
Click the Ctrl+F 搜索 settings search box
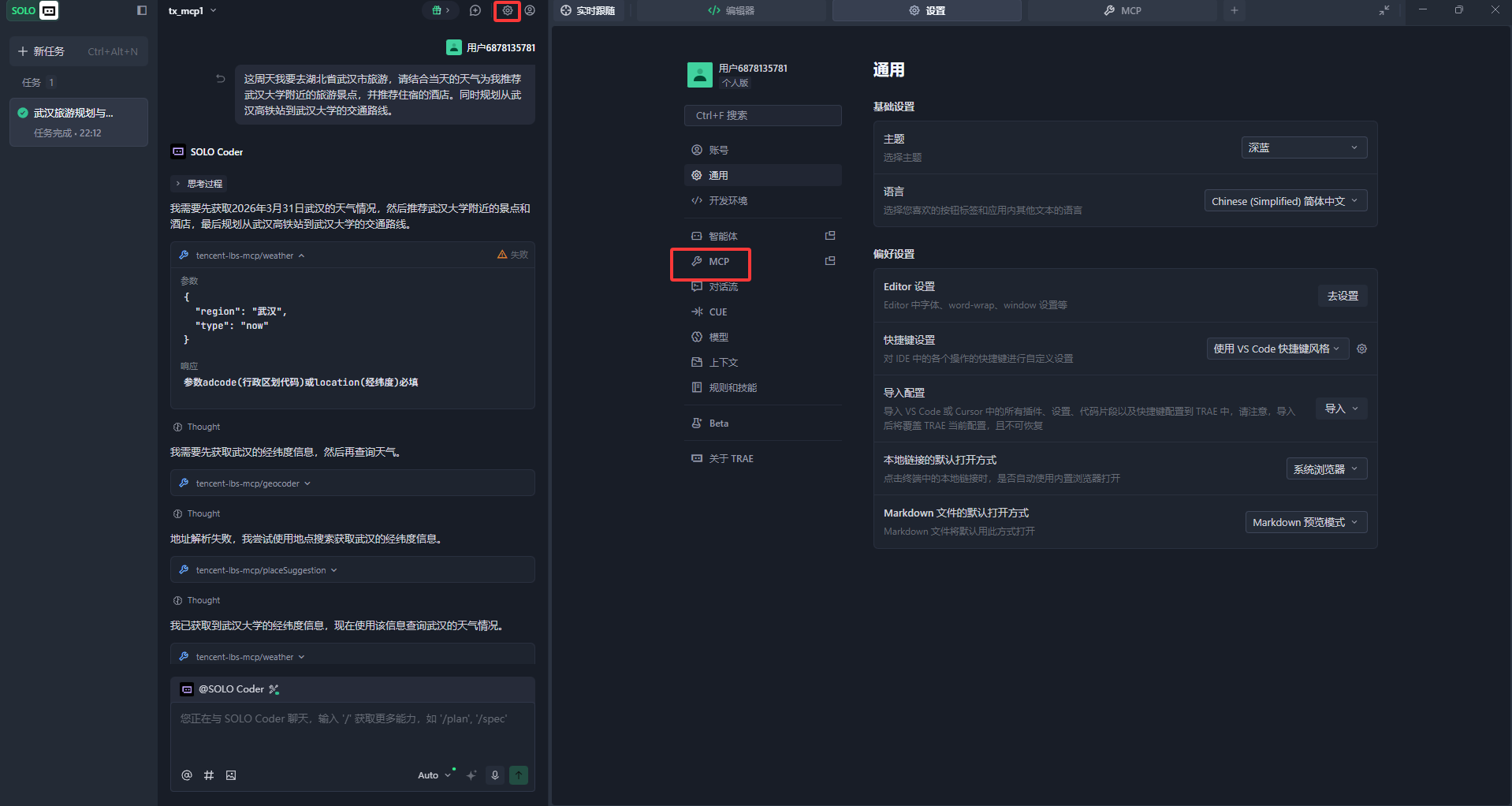point(762,115)
